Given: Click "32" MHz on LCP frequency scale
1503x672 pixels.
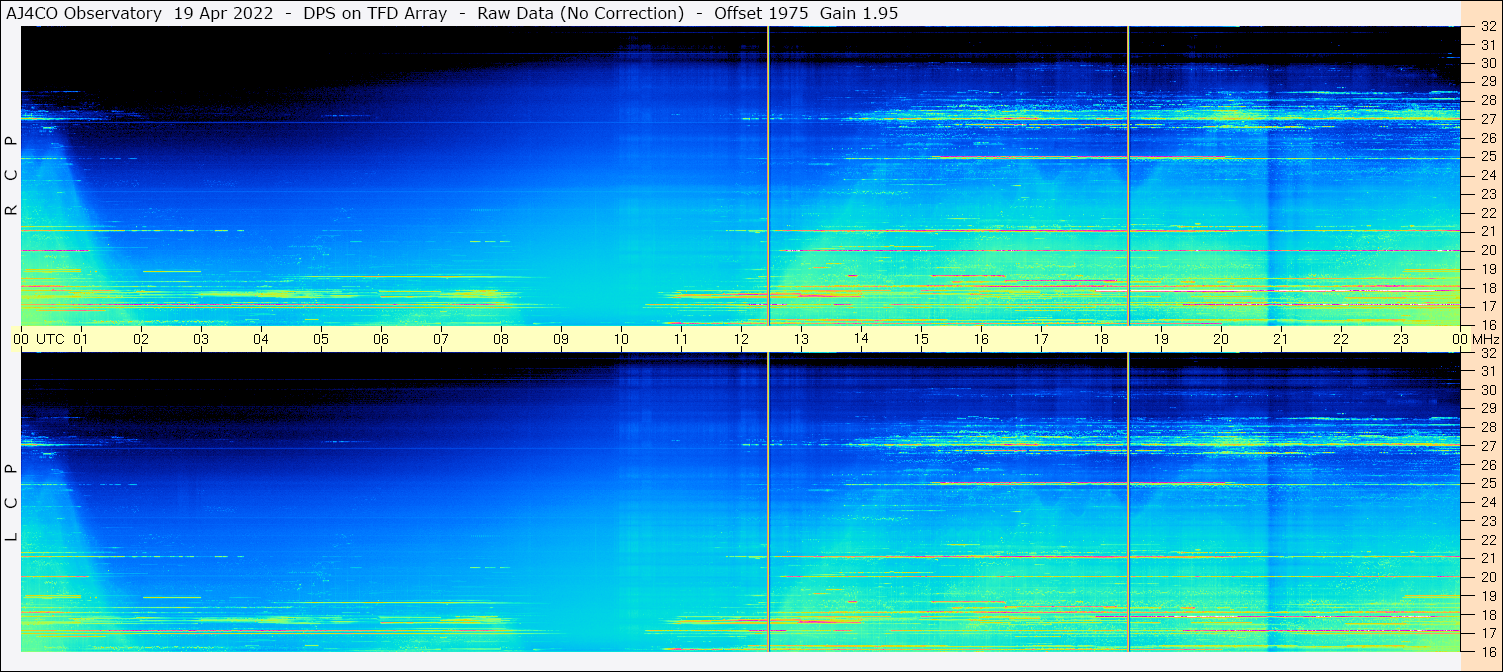Looking at the screenshot, I should (1488, 353).
